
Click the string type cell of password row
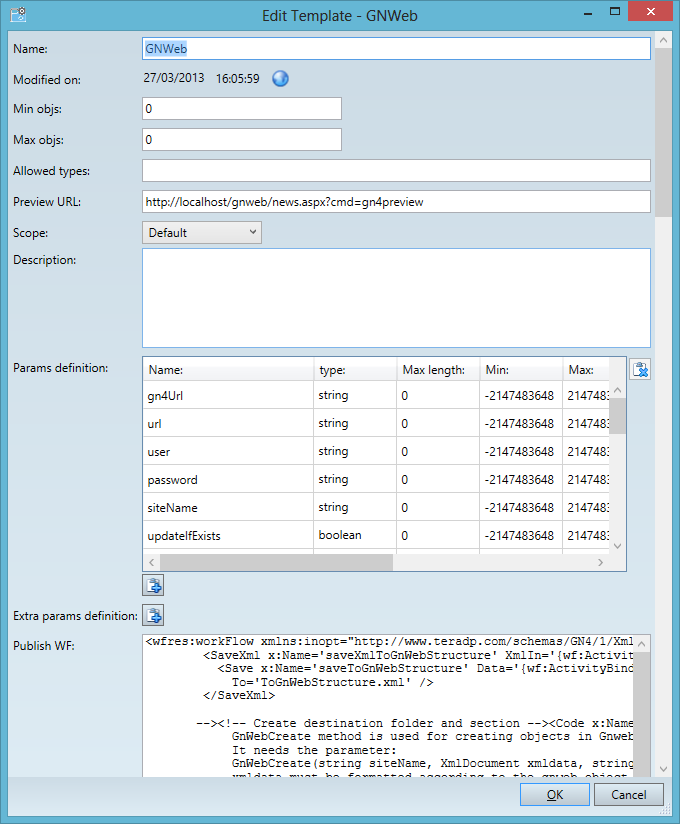[355, 479]
